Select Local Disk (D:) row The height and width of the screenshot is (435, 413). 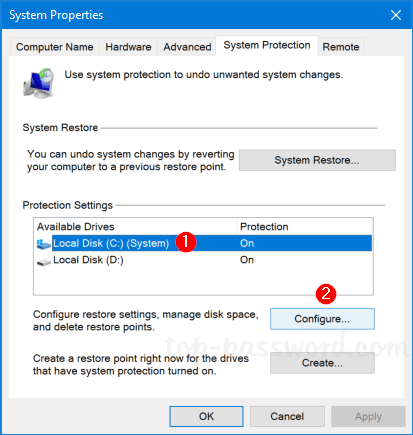tap(204, 260)
